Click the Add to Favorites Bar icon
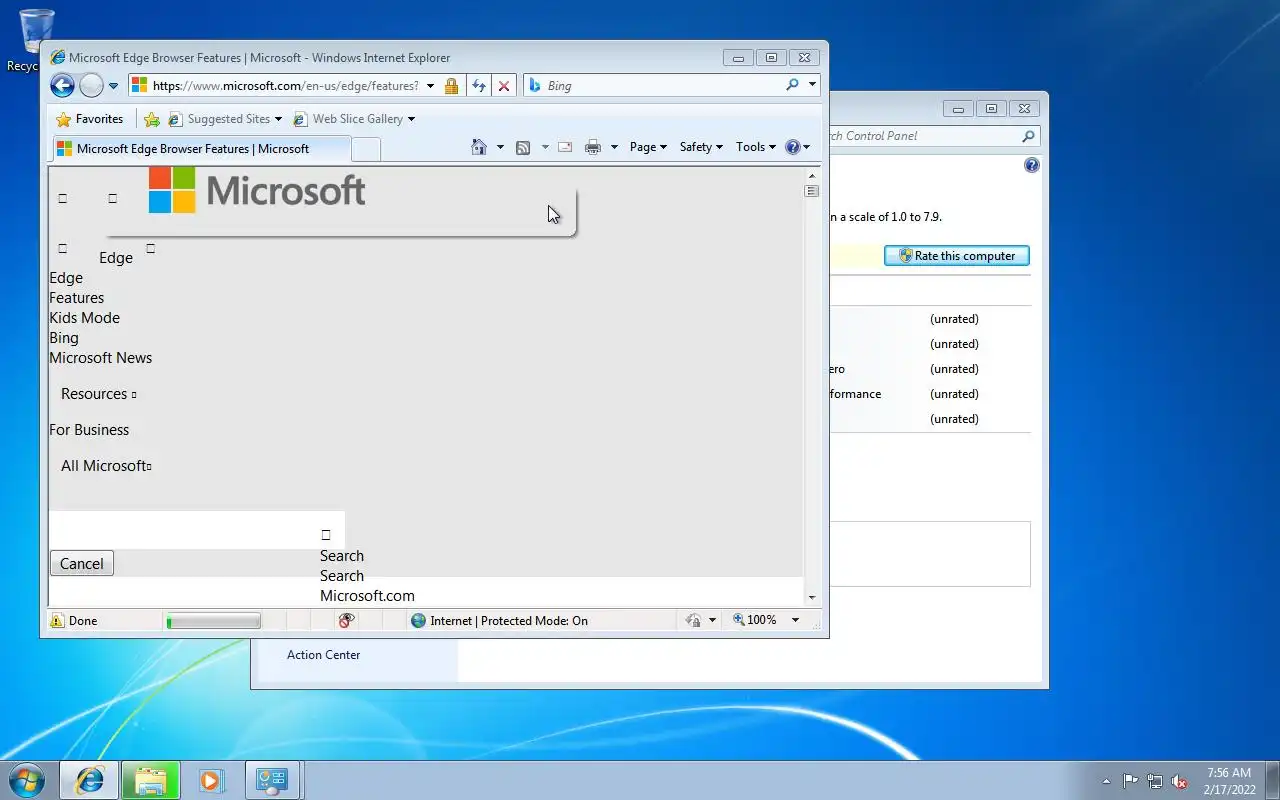This screenshot has width=1280, height=800. coord(151,119)
